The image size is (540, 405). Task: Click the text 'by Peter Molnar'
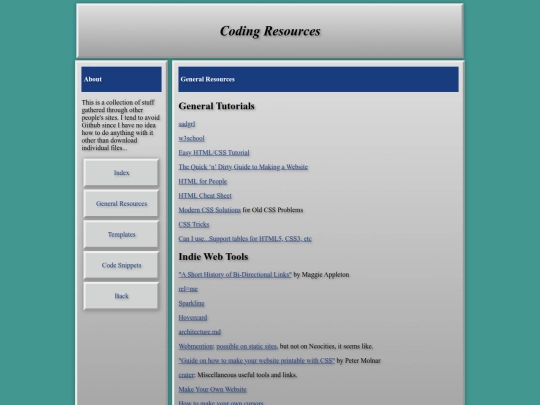tap(359, 361)
